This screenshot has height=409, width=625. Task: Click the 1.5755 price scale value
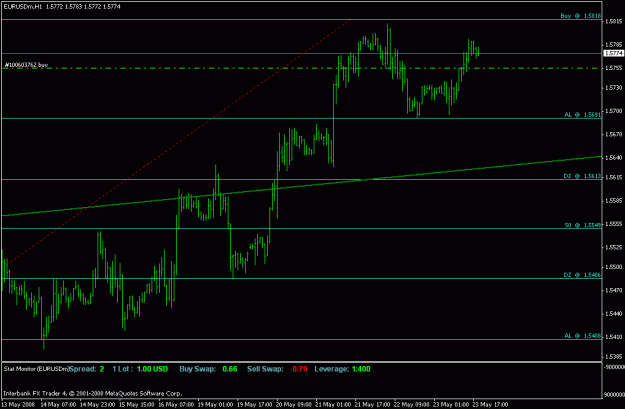click(x=614, y=68)
